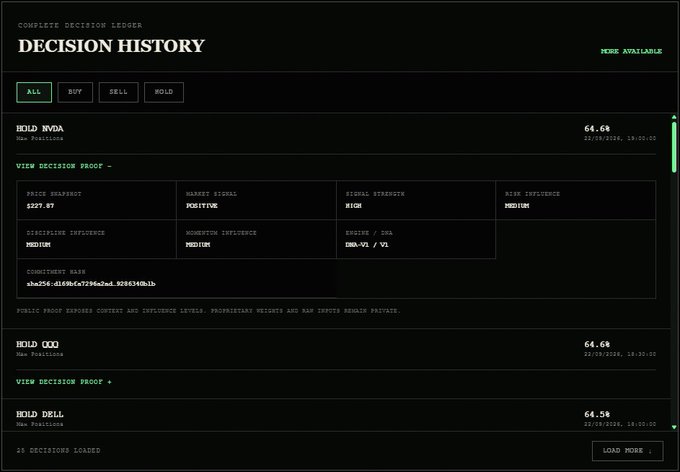Image resolution: width=680 pixels, height=472 pixels.
Task: Click the Momentum Influence MEDIUM value
Action: [x=198, y=245]
